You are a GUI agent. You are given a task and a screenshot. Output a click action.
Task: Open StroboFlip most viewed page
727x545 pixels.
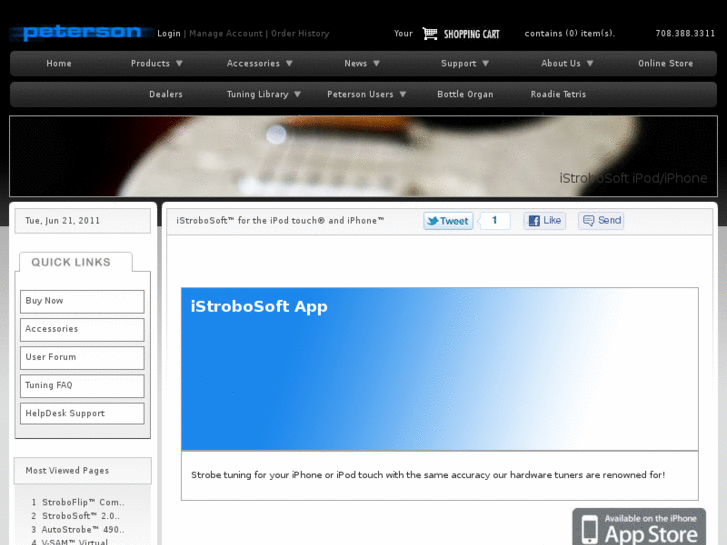(83, 502)
